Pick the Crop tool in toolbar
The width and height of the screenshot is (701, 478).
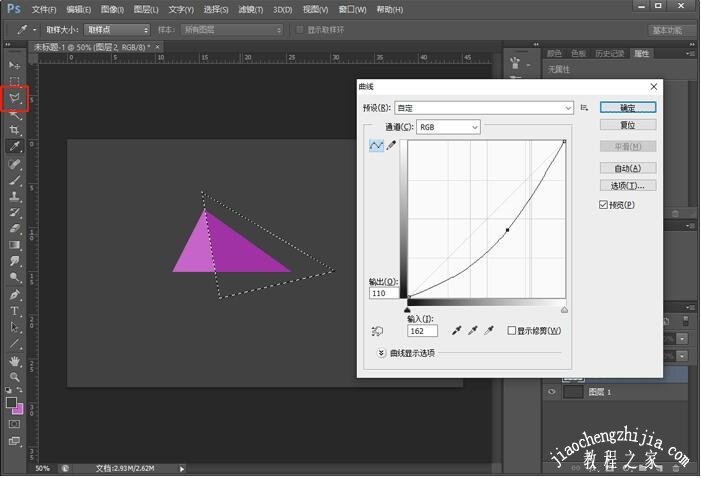point(14,130)
